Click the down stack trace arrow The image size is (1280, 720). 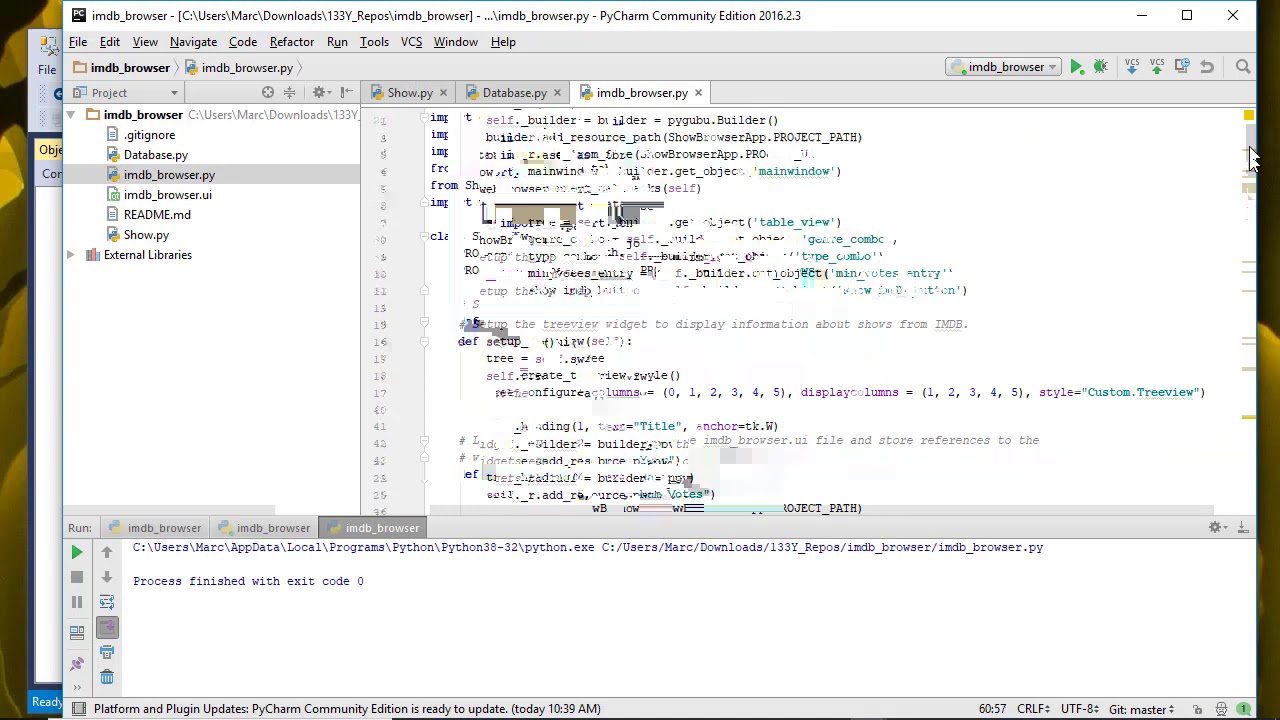point(107,577)
